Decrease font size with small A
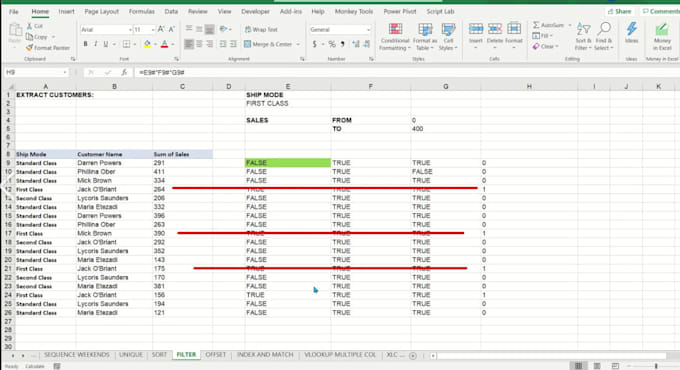 (x=172, y=29)
